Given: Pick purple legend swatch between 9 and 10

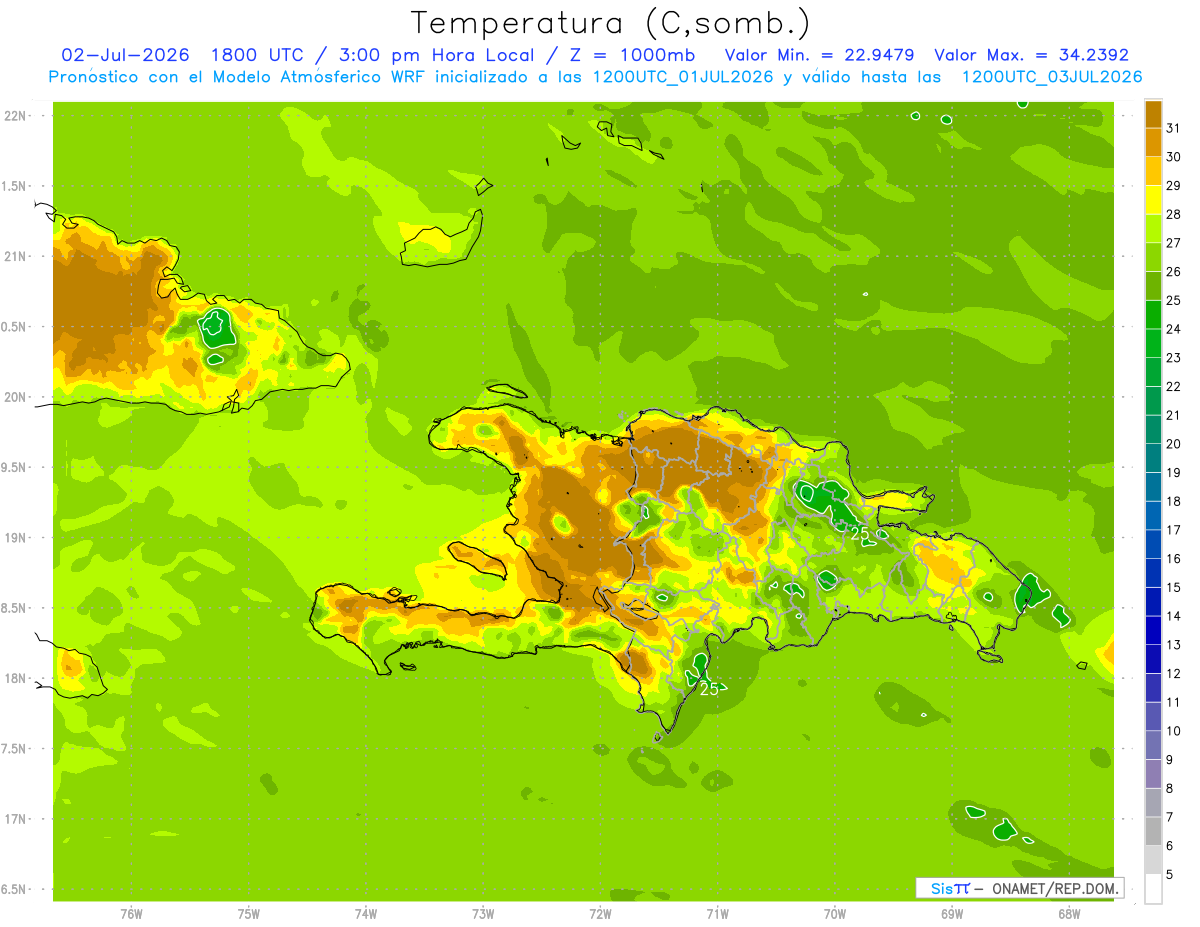Looking at the screenshot, I should click(1153, 745).
